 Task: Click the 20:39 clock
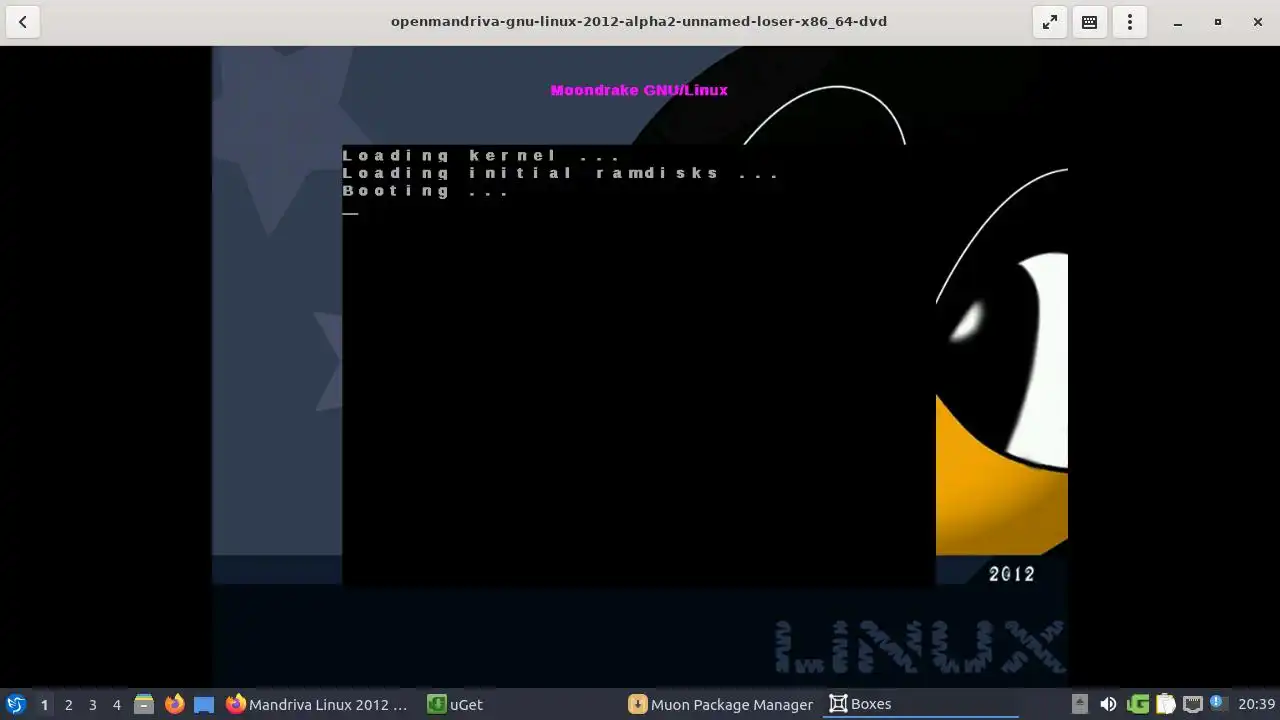click(1256, 704)
